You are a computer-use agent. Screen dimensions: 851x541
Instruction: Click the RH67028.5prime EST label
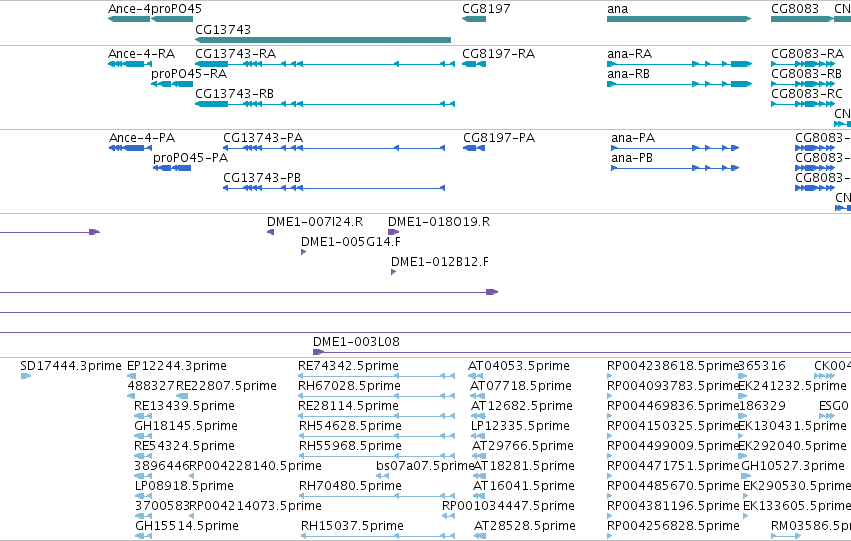tap(350, 386)
